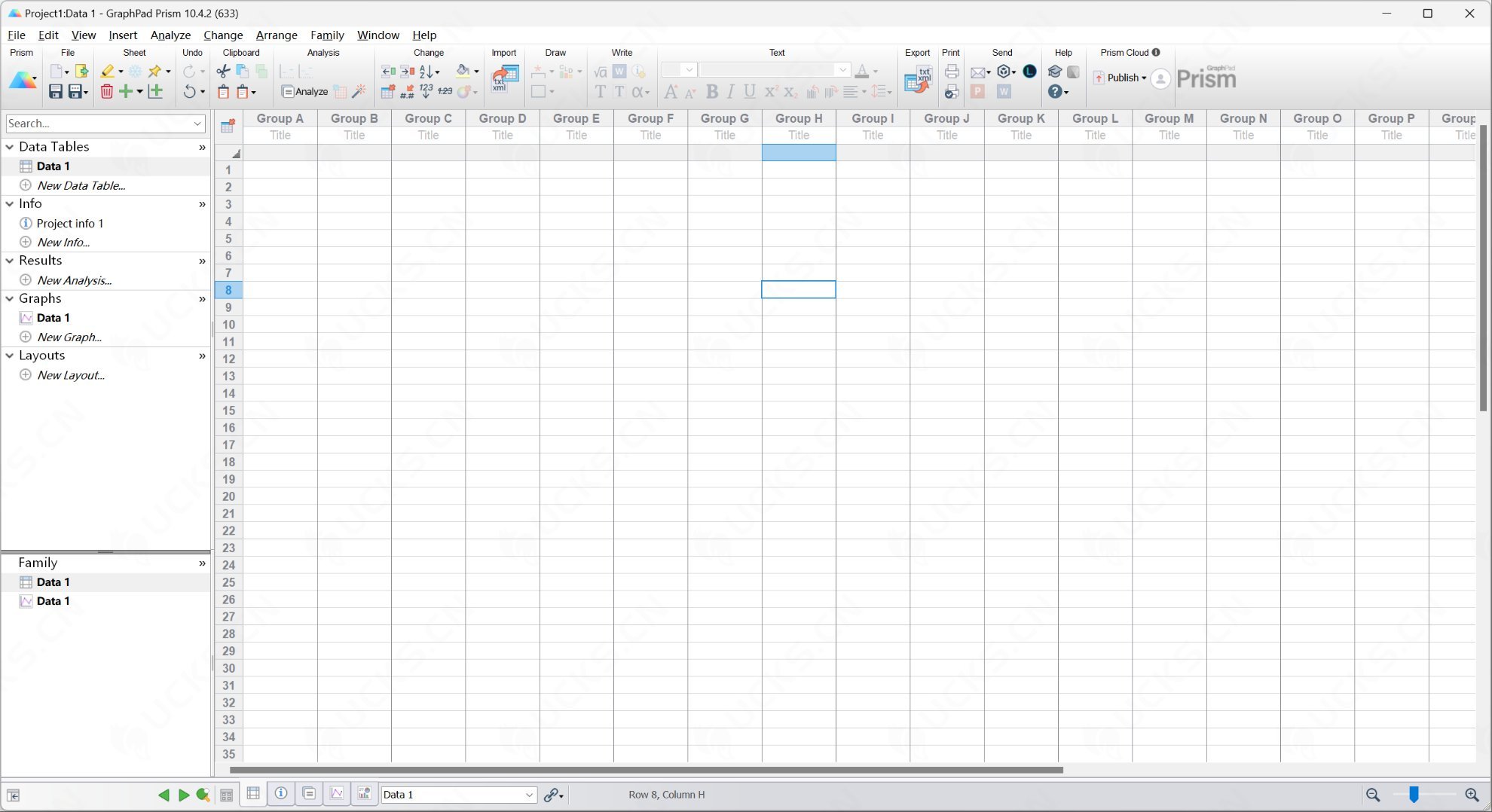Click the green next sheet arrow
The width and height of the screenshot is (1492, 812).
[183, 795]
